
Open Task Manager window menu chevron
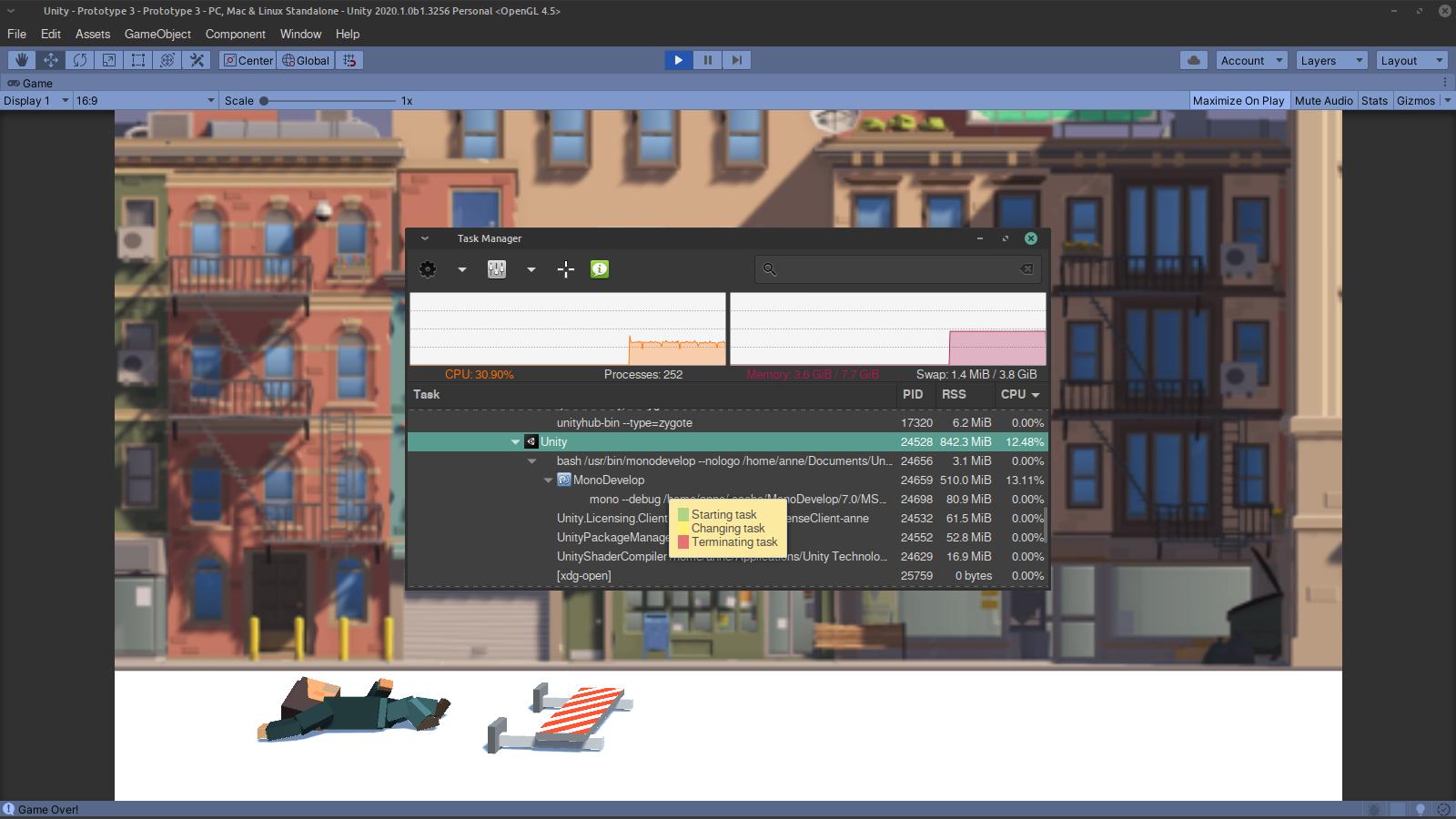pos(424,238)
